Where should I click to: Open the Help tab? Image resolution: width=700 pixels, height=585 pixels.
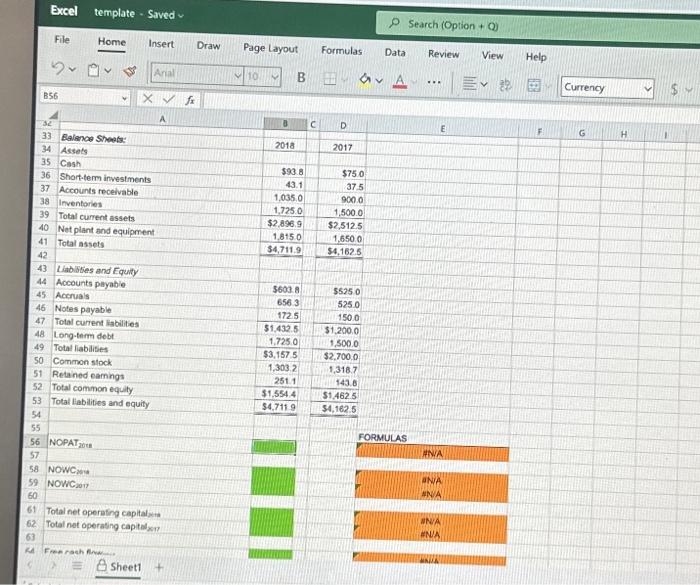pos(536,57)
